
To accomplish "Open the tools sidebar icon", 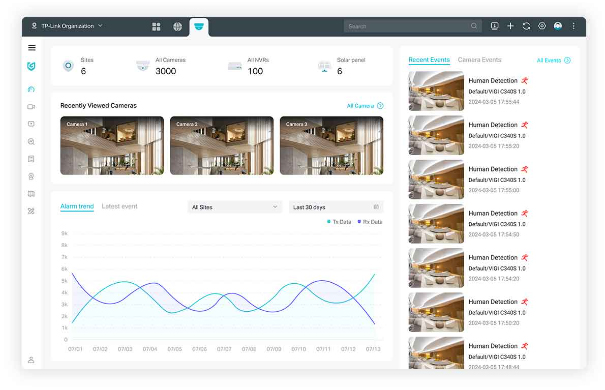I will click(31, 211).
